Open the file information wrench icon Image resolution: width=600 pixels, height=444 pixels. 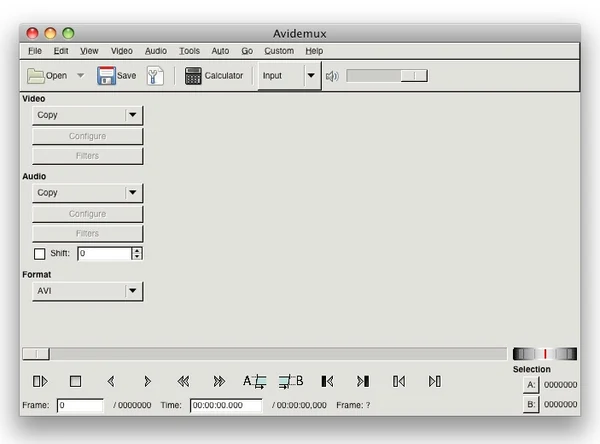pos(155,75)
